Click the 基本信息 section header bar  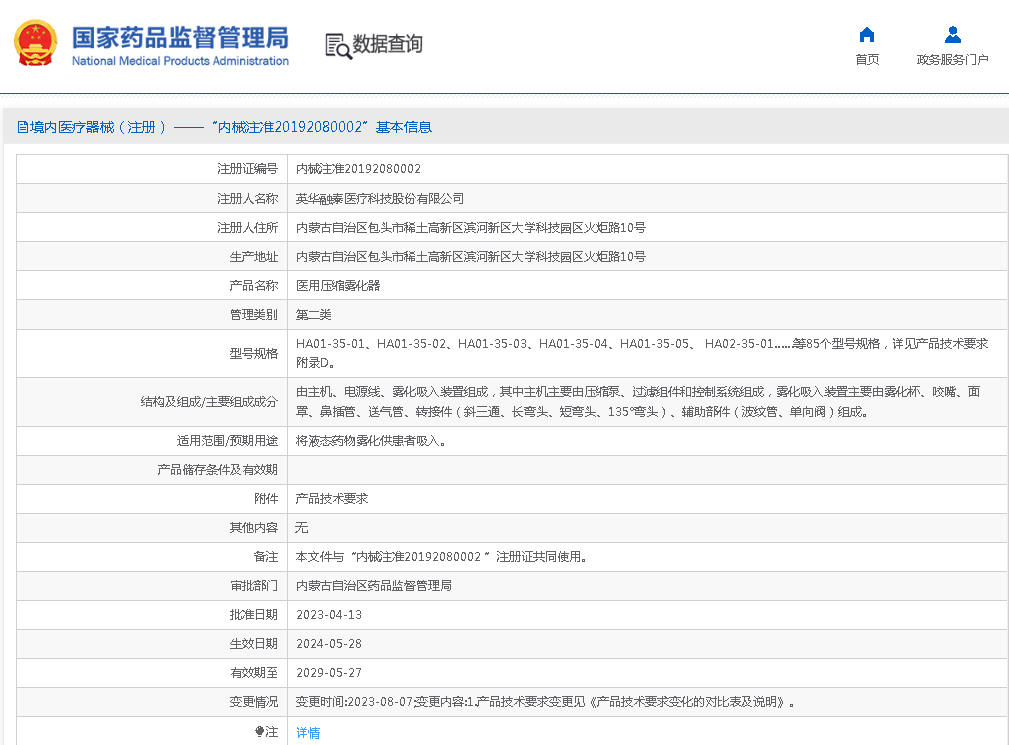click(224, 127)
